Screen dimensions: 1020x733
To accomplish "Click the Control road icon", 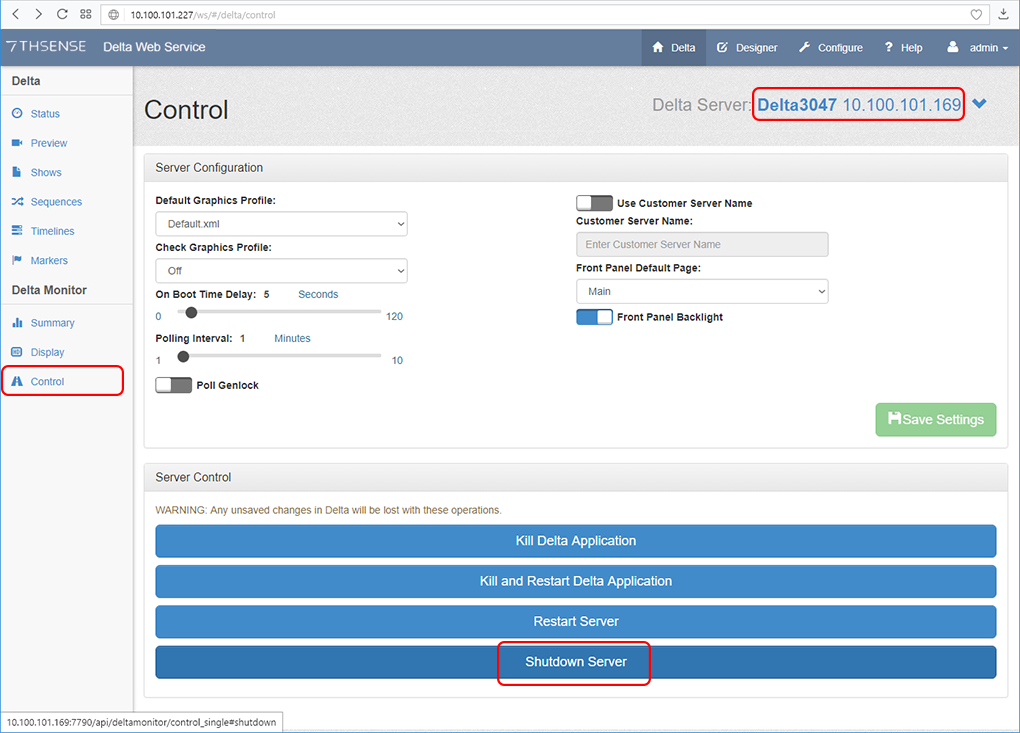I will 17,381.
